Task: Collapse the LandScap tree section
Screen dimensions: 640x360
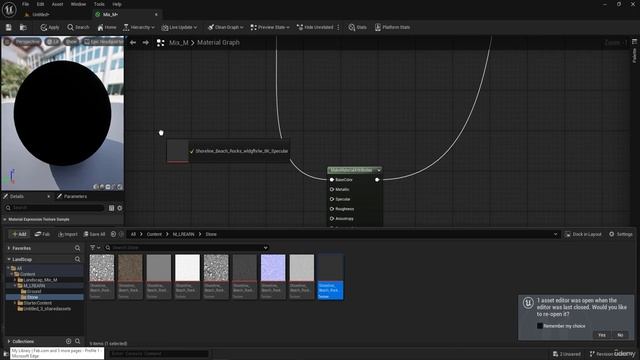Action: point(9,259)
